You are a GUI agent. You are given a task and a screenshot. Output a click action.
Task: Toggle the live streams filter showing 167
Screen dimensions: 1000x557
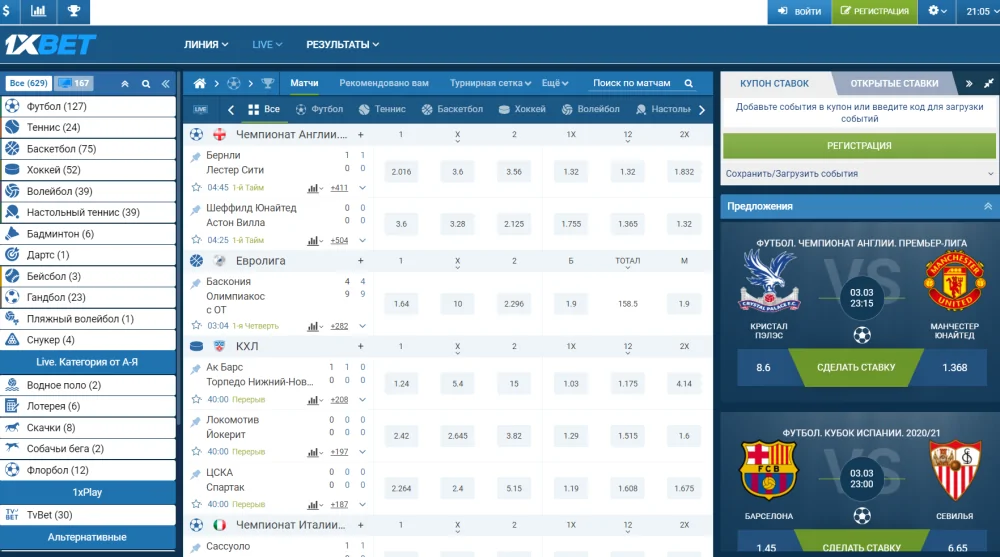(74, 83)
